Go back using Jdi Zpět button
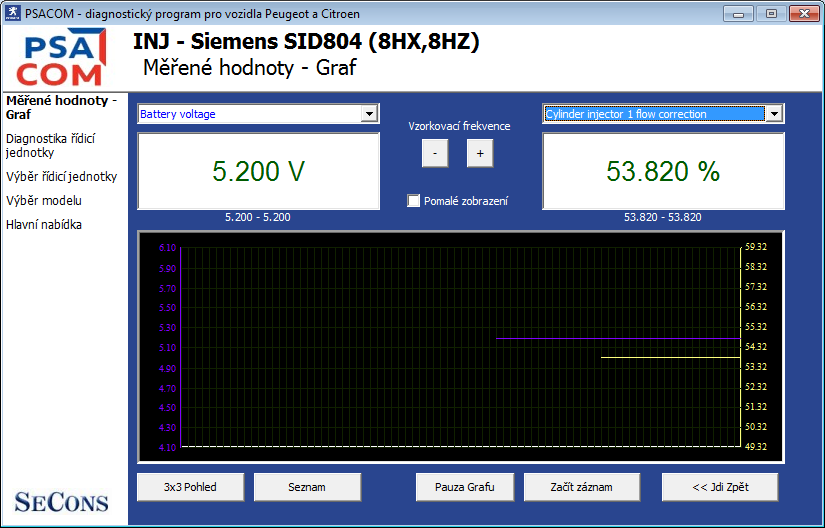This screenshot has width=825, height=528. click(719, 487)
